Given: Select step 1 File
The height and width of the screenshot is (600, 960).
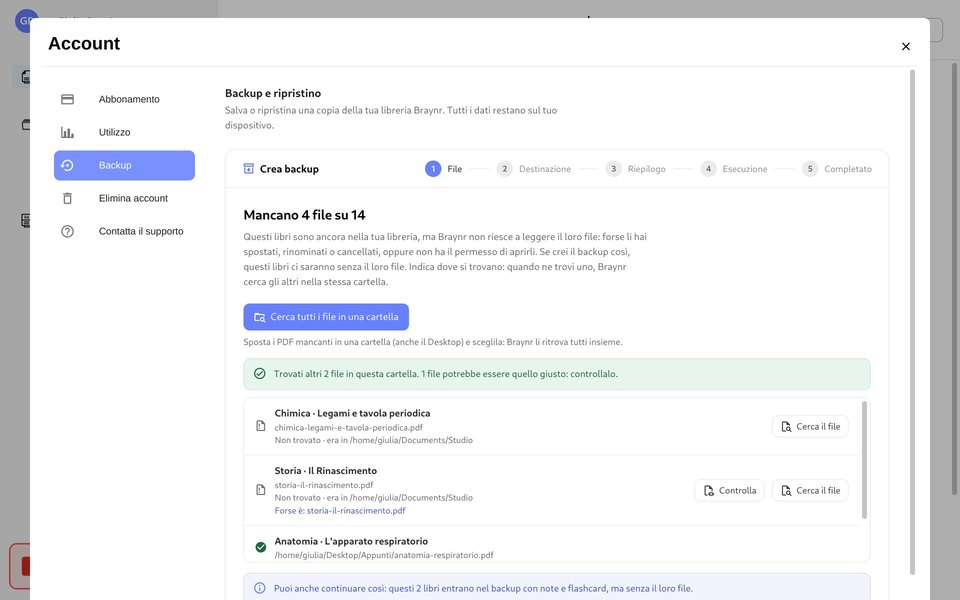Looking at the screenshot, I should (444, 169).
